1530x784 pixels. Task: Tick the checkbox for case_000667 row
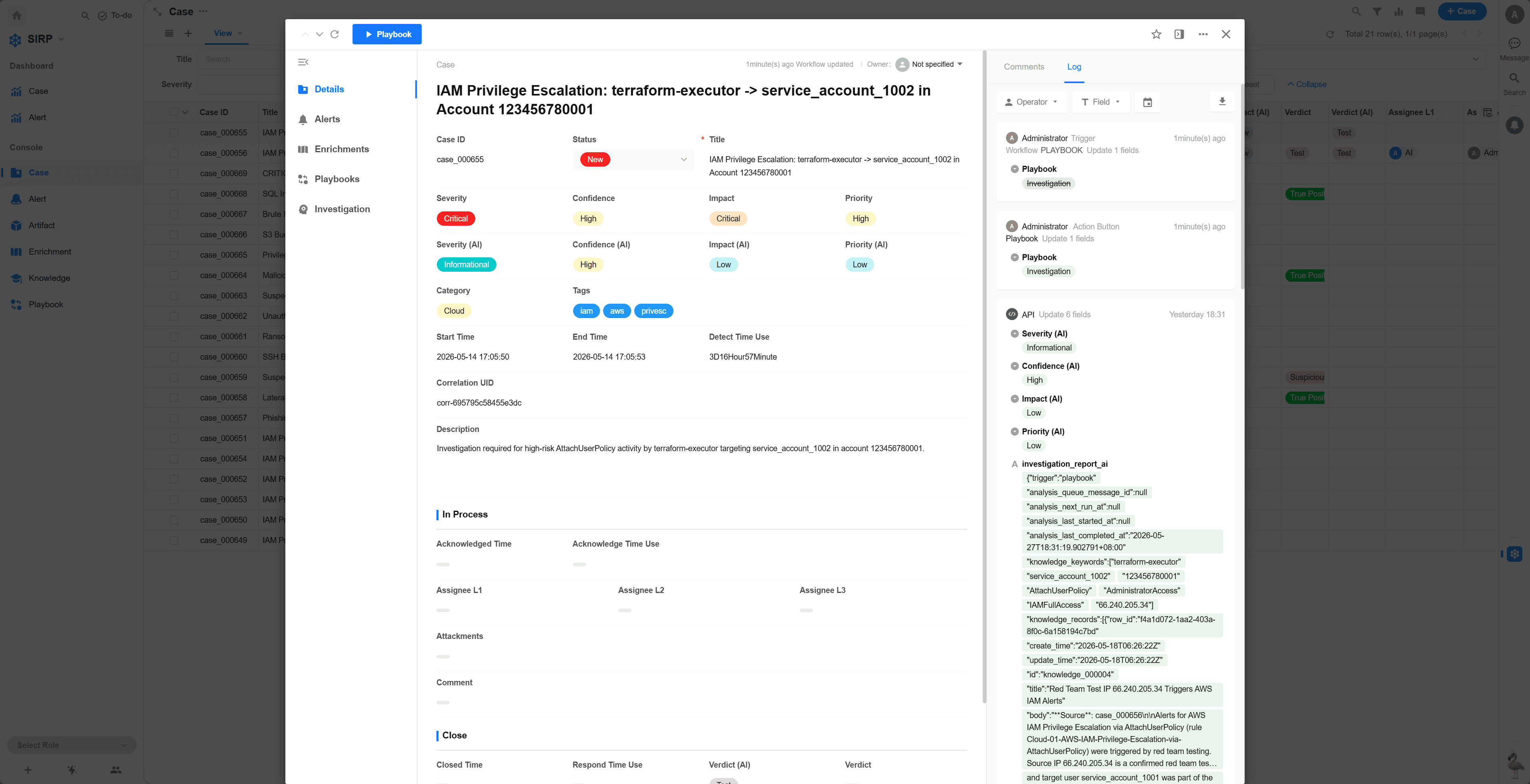(x=174, y=215)
